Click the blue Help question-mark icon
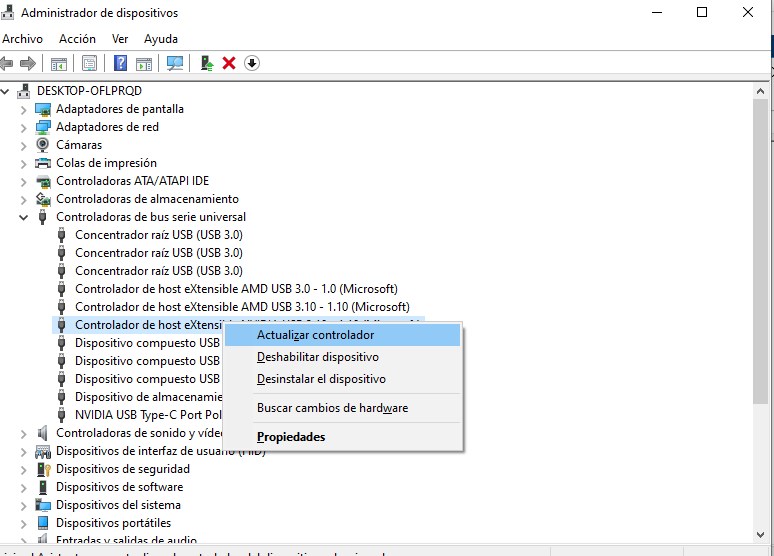This screenshot has width=774, height=556. pos(120,63)
